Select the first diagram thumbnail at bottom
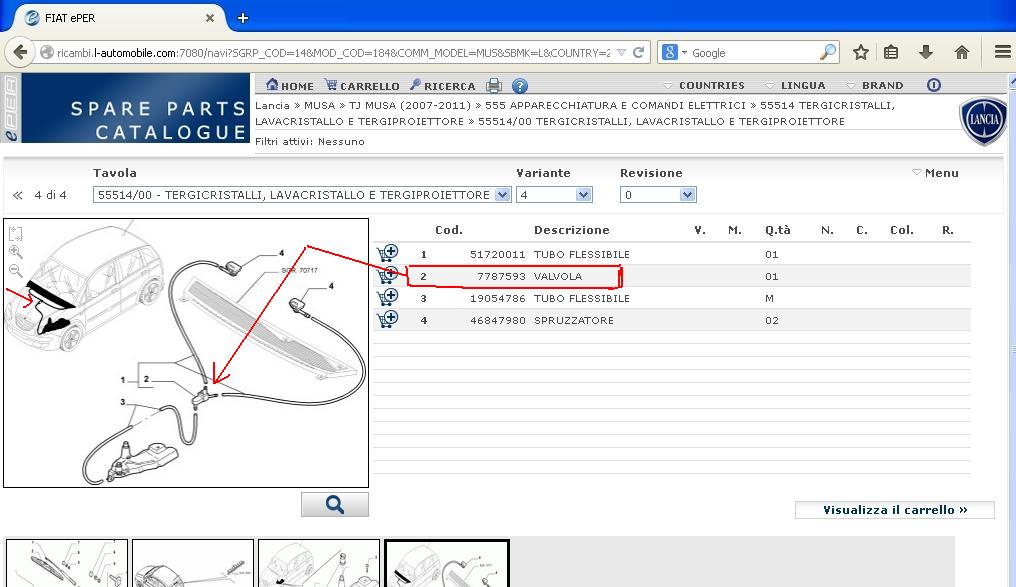This screenshot has width=1016, height=587. coord(67,565)
